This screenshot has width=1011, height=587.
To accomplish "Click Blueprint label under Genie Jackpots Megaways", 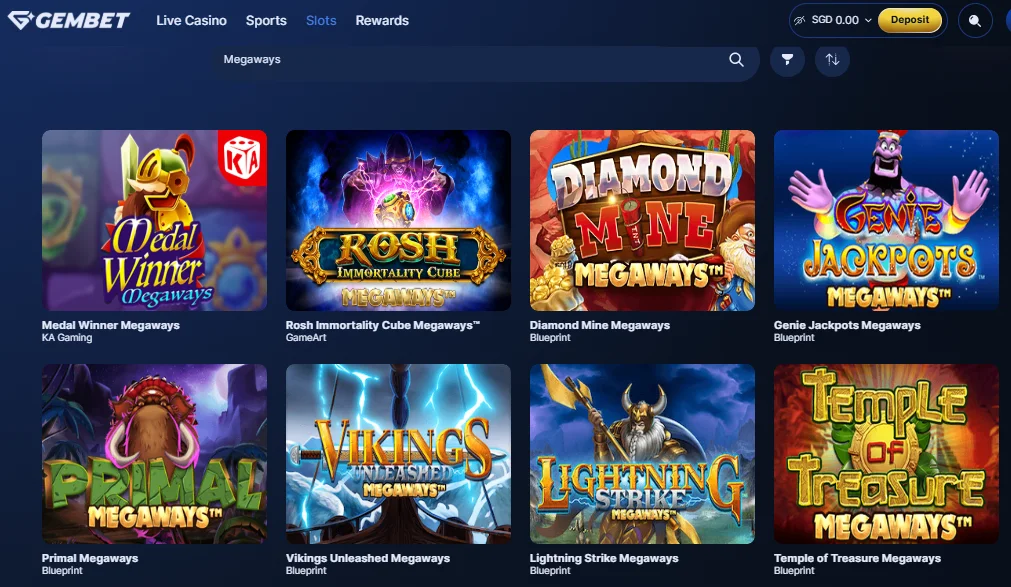I will (x=794, y=337).
